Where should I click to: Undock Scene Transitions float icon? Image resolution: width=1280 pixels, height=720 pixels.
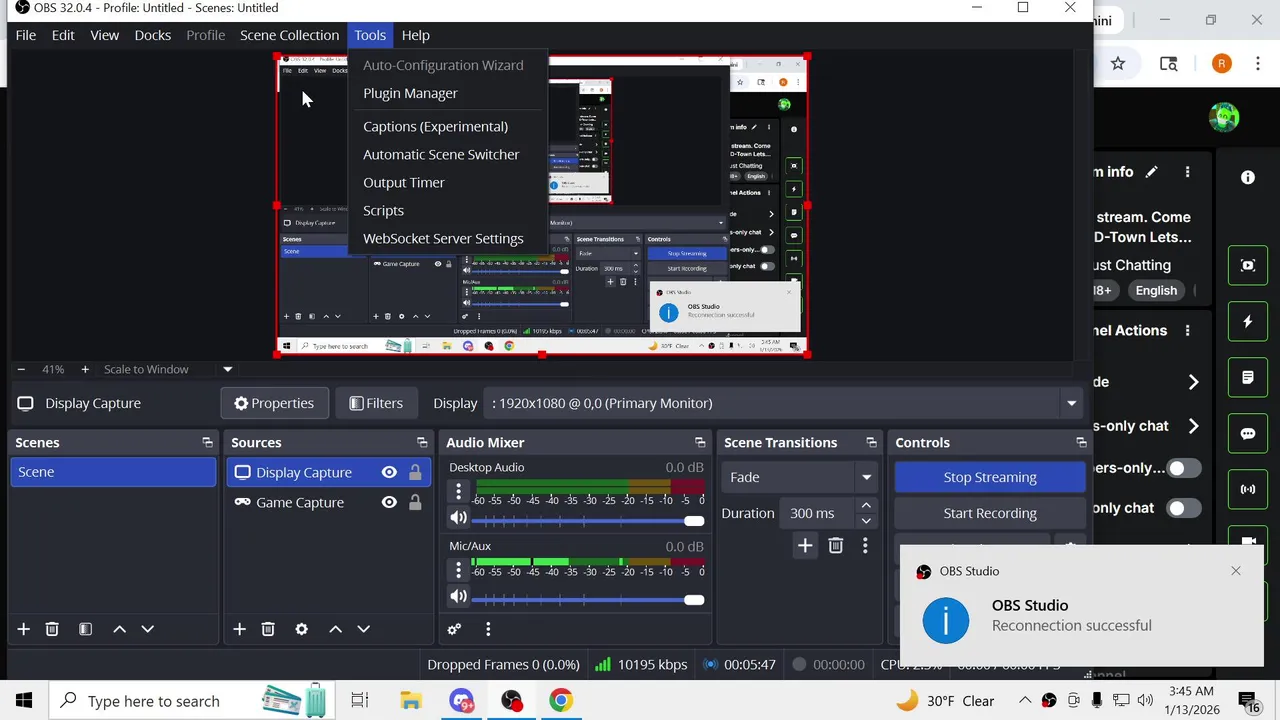[871, 442]
